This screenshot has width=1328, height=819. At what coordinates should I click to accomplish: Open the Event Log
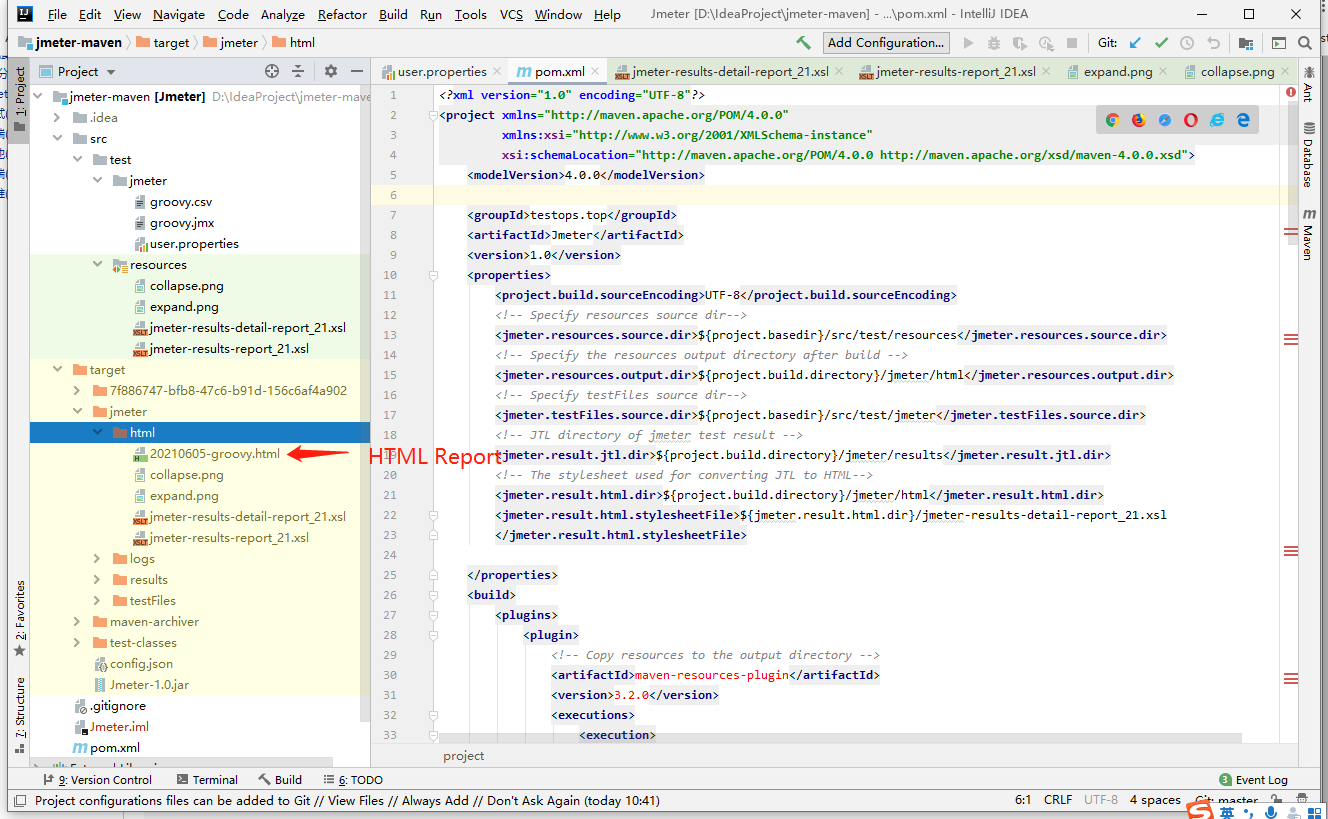point(1254,780)
